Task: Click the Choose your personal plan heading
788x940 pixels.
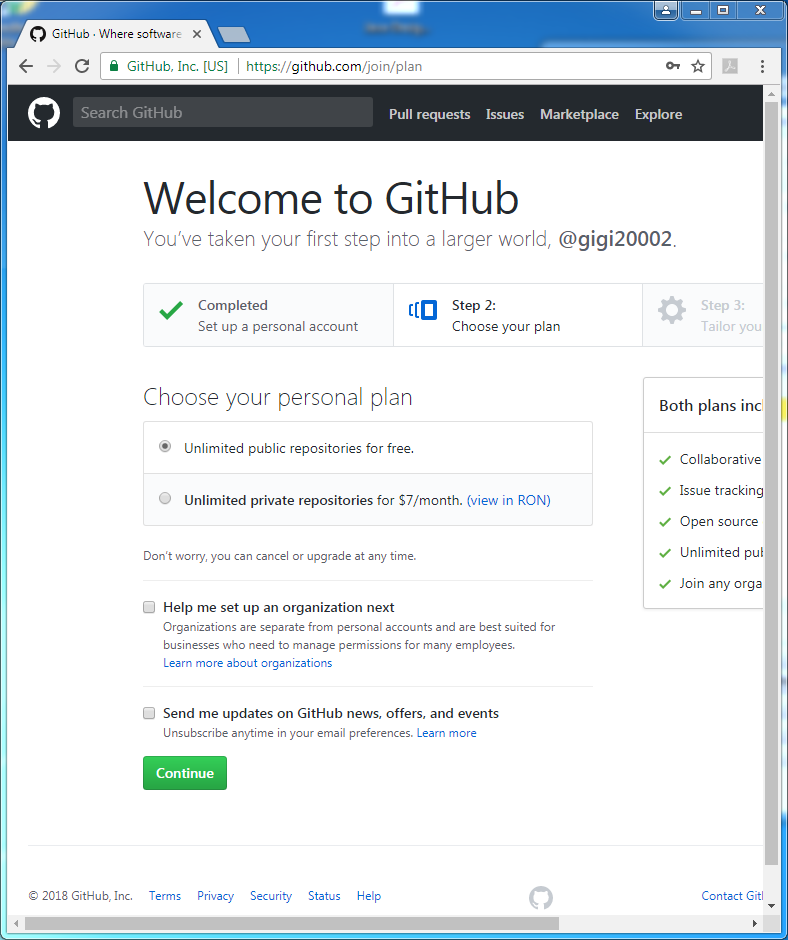Action: click(278, 397)
